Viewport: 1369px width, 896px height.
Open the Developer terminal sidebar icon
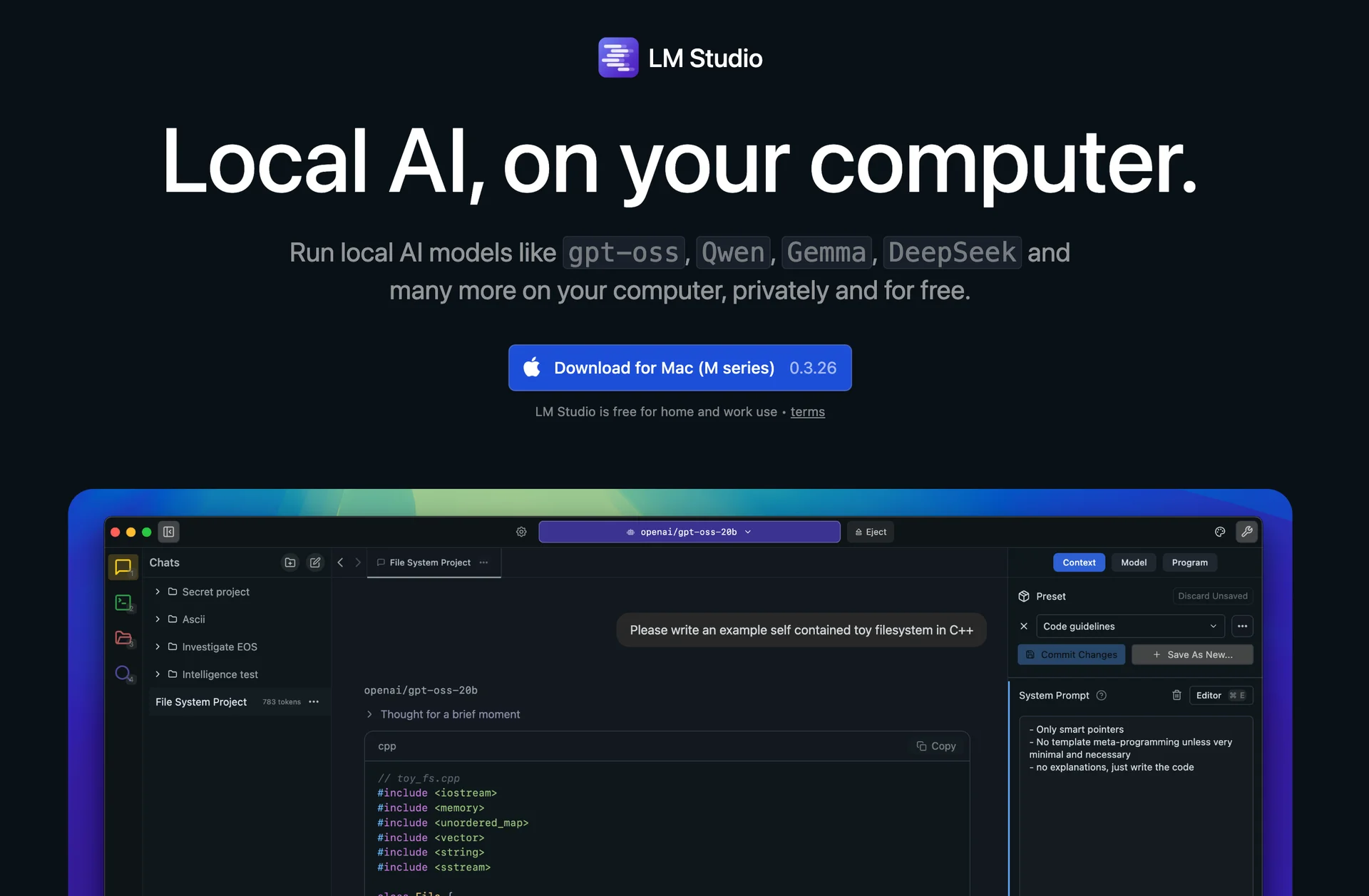pyautogui.click(x=123, y=603)
